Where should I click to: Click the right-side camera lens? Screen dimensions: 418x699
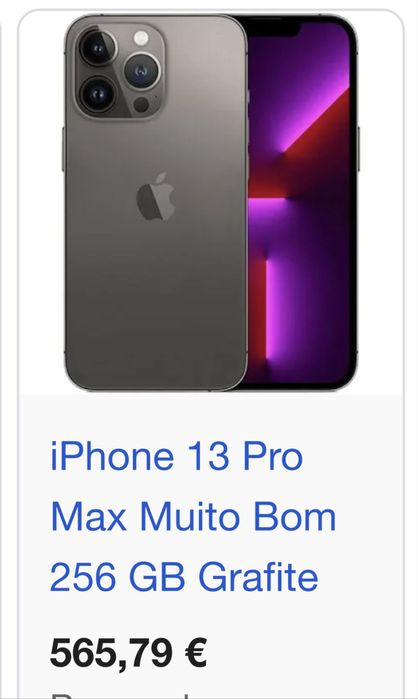coord(142,70)
